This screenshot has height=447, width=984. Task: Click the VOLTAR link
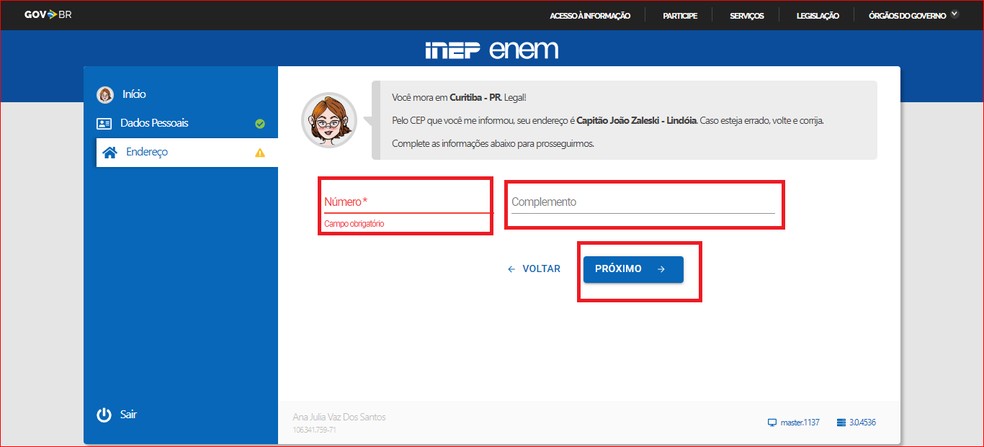coord(541,269)
